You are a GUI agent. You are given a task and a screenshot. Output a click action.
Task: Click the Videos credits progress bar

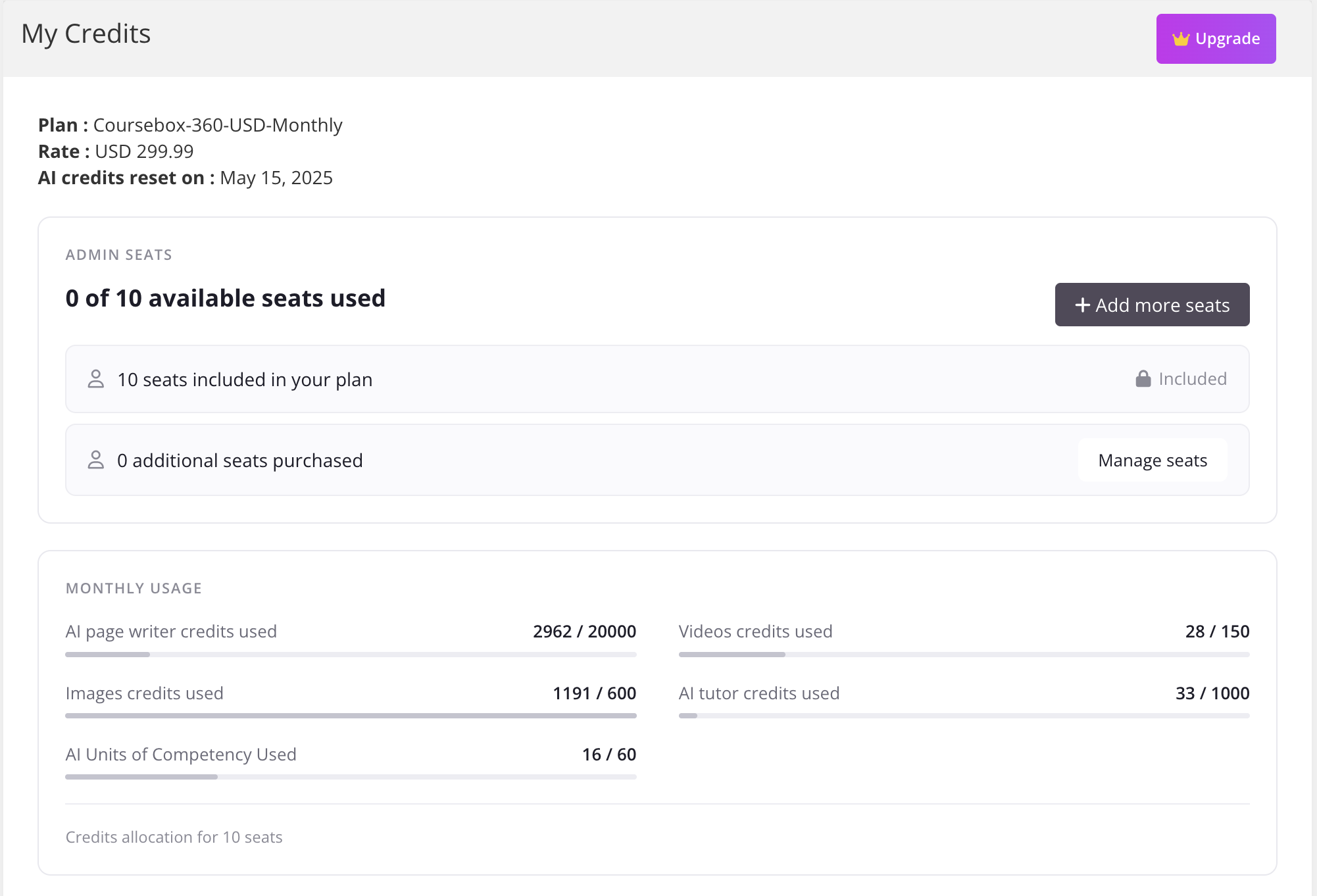(x=964, y=655)
